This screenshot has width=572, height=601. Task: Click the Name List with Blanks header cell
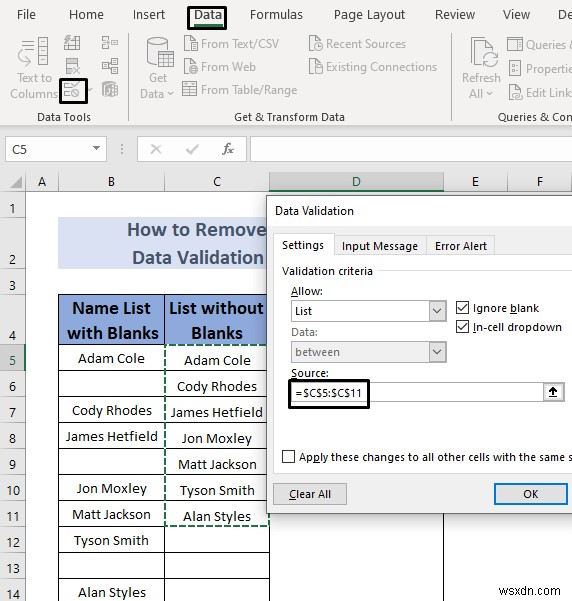coord(112,320)
